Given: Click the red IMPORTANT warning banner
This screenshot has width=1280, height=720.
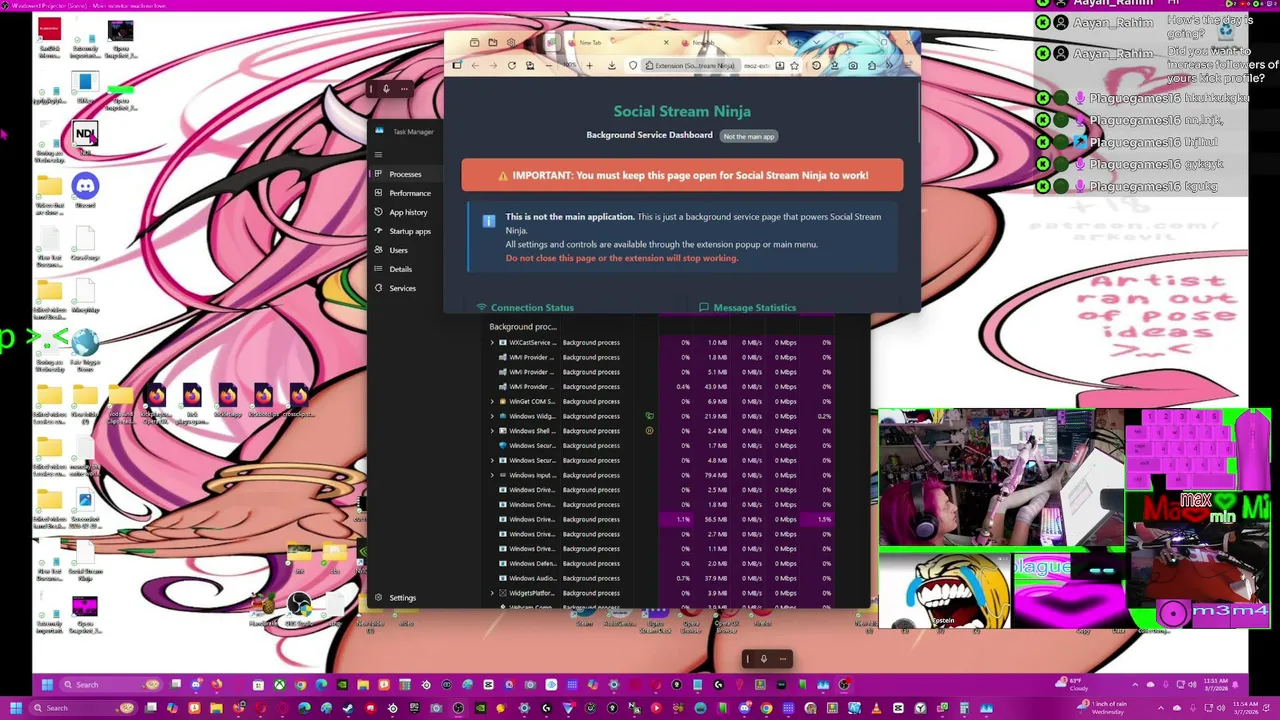Looking at the screenshot, I should [x=682, y=175].
